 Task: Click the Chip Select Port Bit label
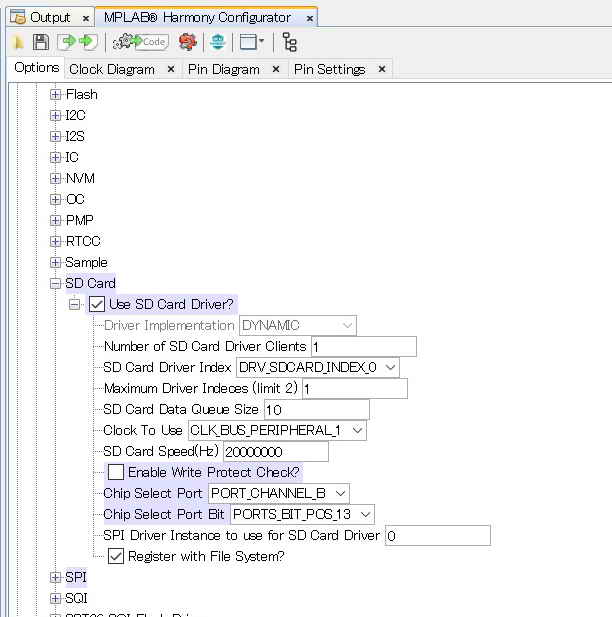pyautogui.click(x=163, y=514)
